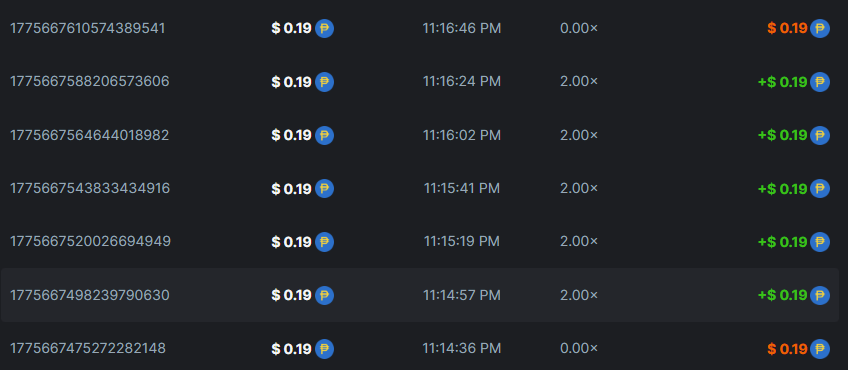Image resolution: width=848 pixels, height=370 pixels.
Task: Open bet ID 1775667588206573606
Action: (90, 82)
